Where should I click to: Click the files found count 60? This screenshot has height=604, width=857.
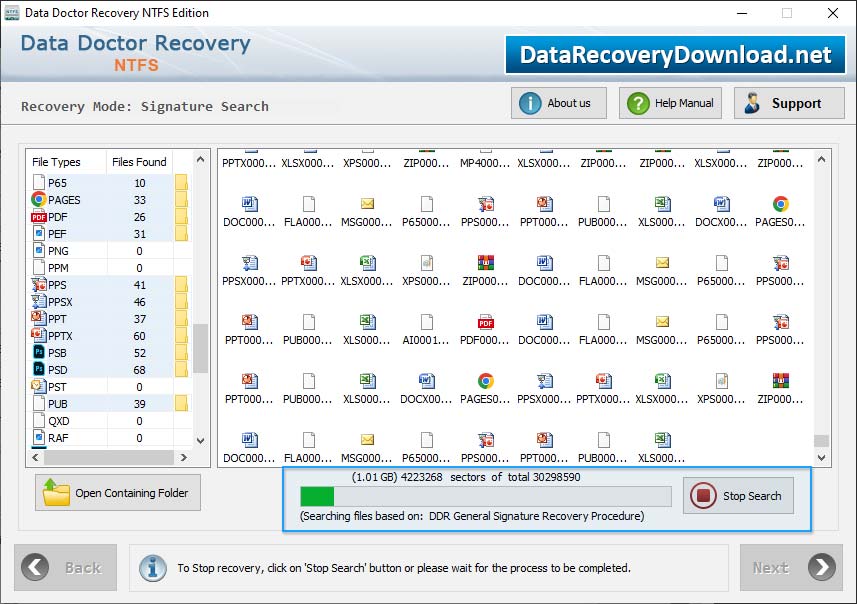pyautogui.click(x=139, y=336)
